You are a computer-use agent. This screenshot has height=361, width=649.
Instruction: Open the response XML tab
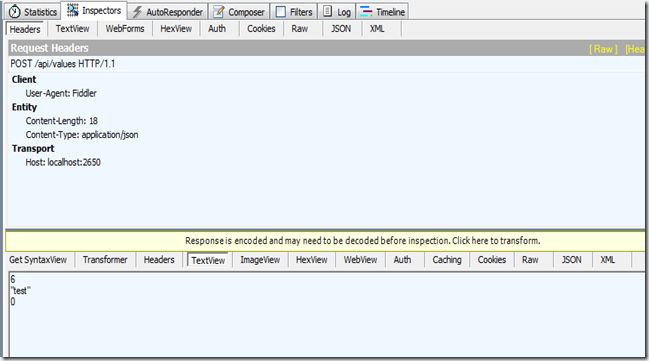pyautogui.click(x=608, y=260)
